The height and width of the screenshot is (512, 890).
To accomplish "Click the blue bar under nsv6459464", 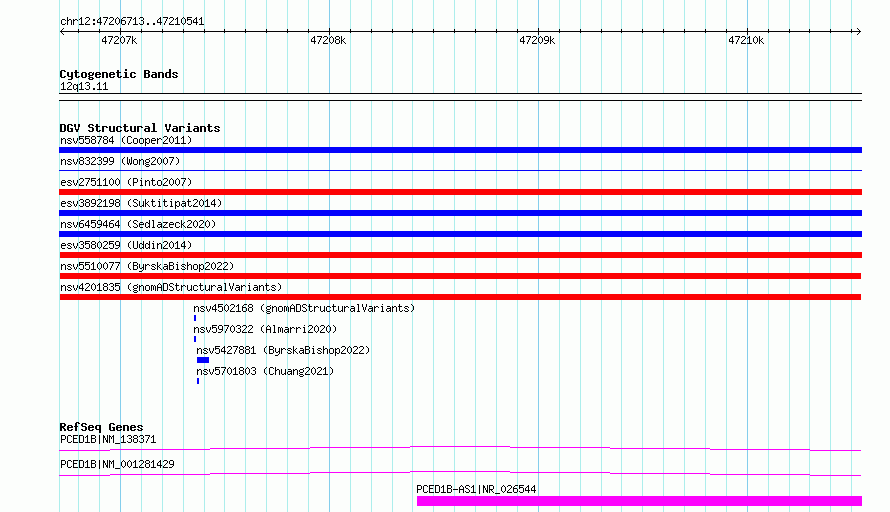I will click(460, 234).
